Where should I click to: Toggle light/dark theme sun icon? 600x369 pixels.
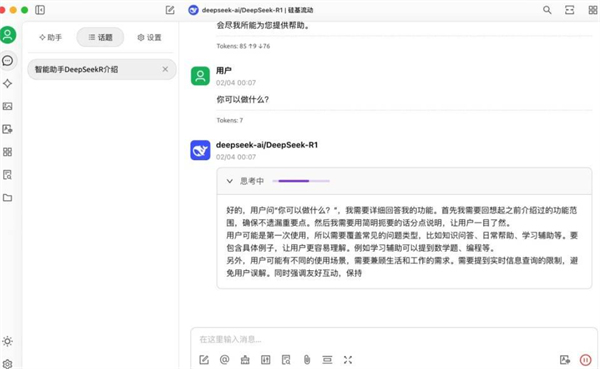pos(7,341)
